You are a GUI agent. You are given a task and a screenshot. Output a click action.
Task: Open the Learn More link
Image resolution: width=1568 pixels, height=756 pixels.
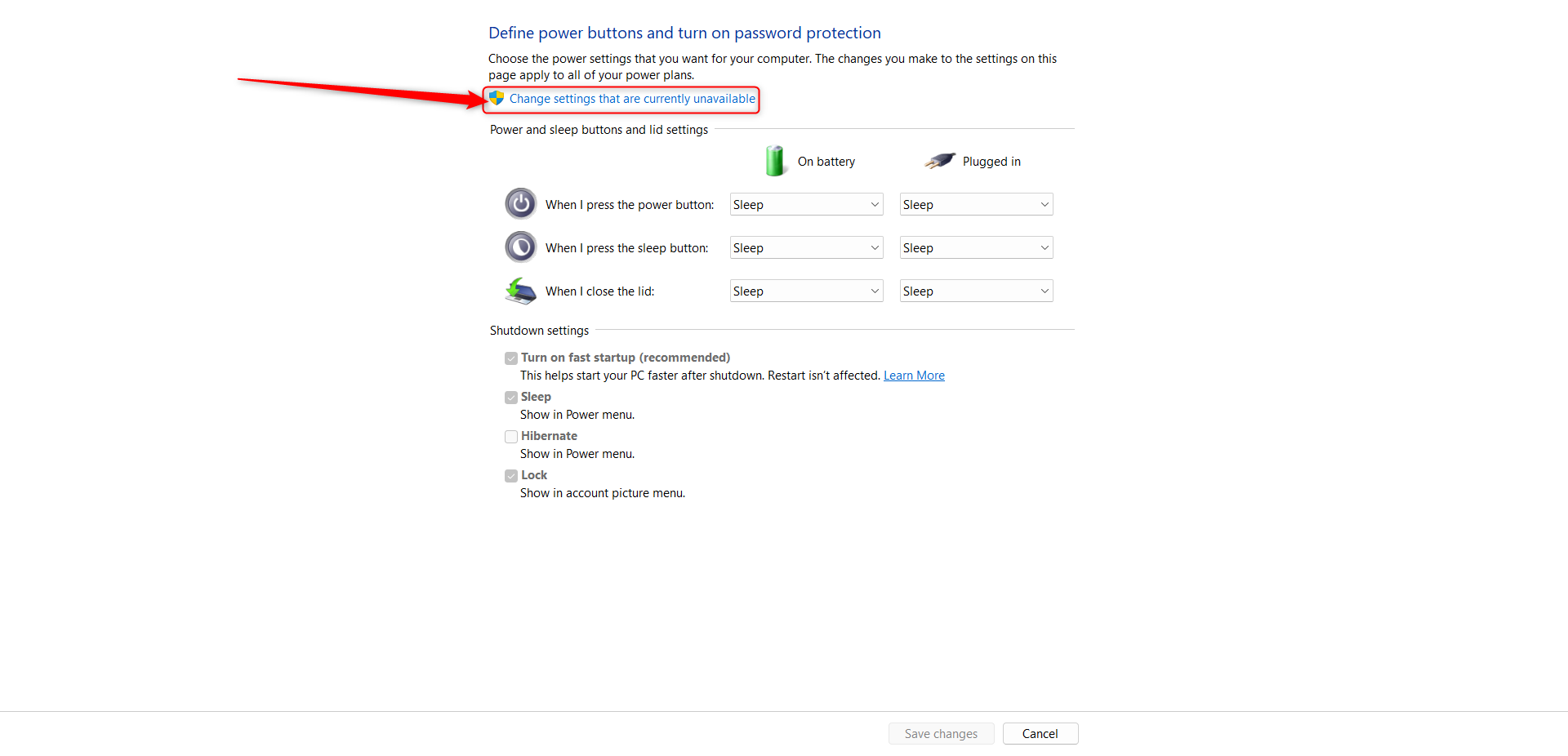[914, 375]
